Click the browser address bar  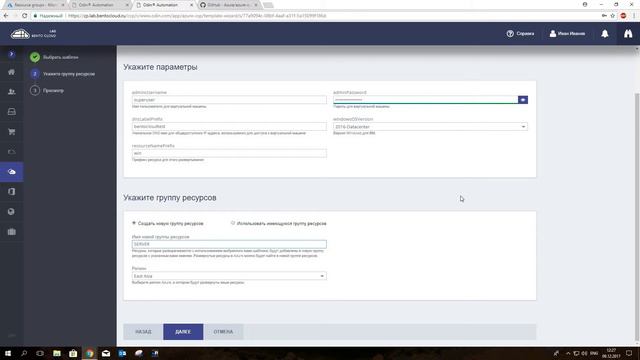(x=314, y=16)
